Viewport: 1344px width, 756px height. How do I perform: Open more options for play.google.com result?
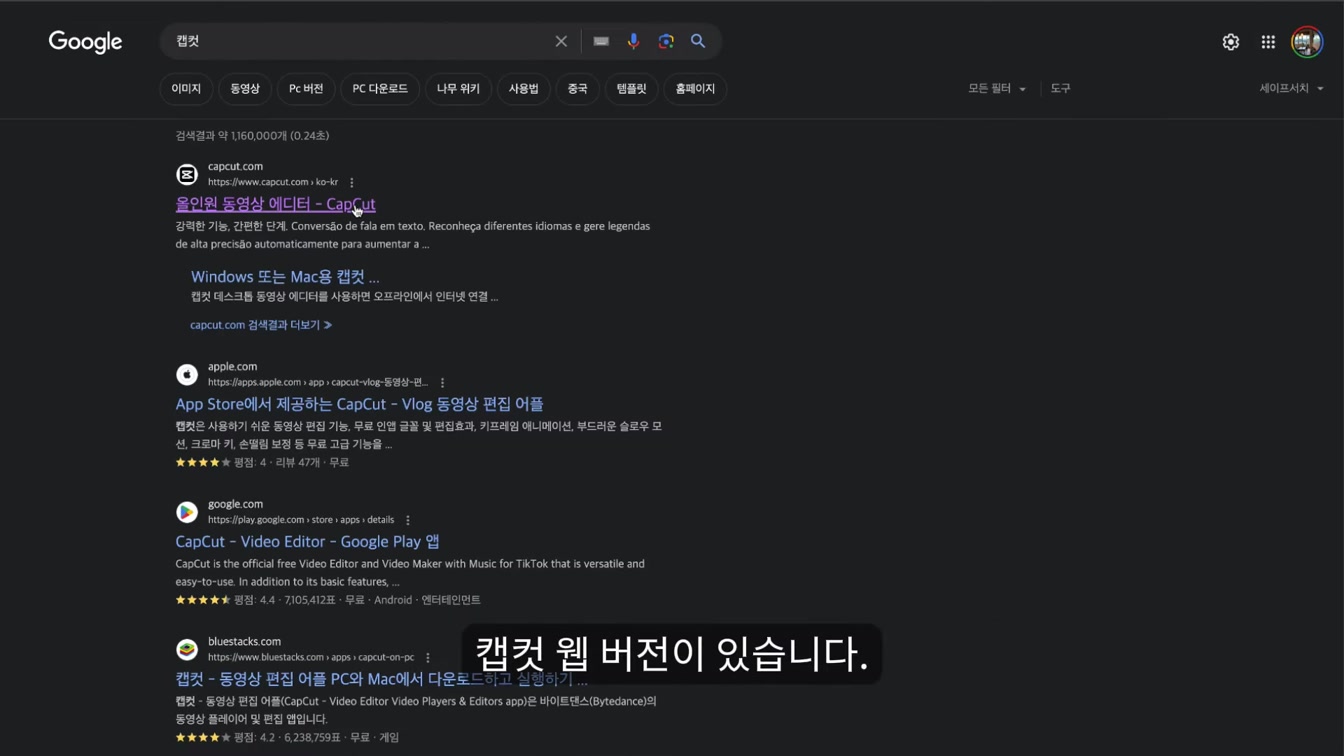408,520
